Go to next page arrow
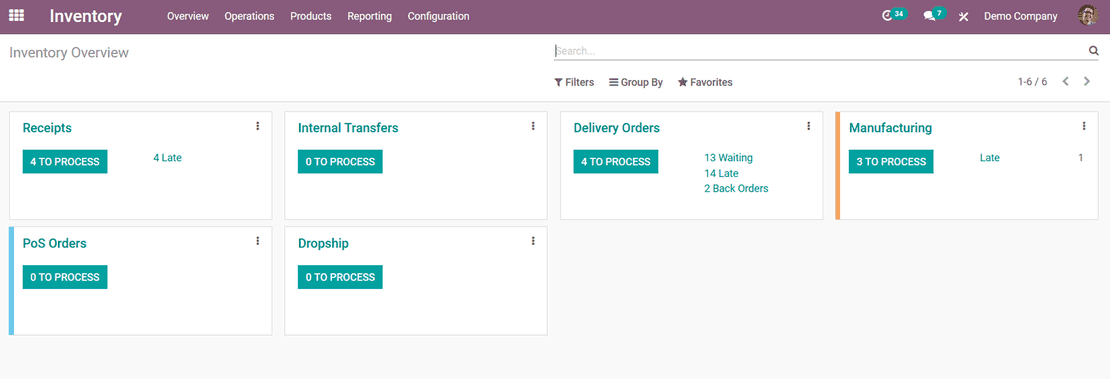The height and width of the screenshot is (379, 1110). 1087,81
